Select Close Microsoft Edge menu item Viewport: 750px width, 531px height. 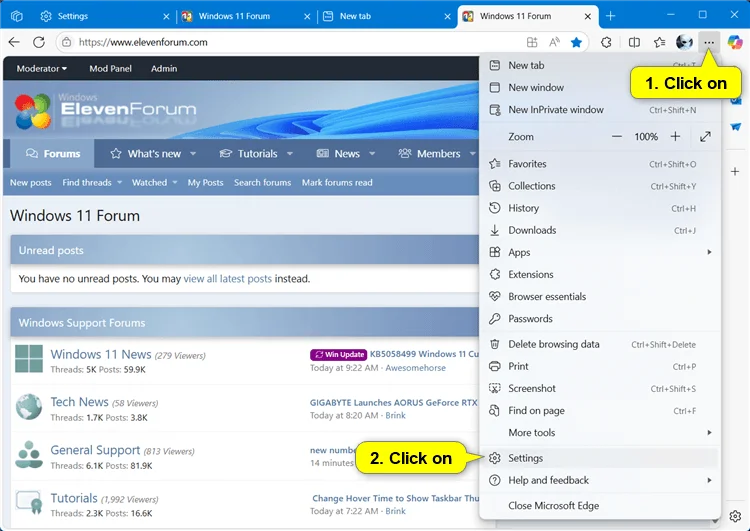[600, 506]
